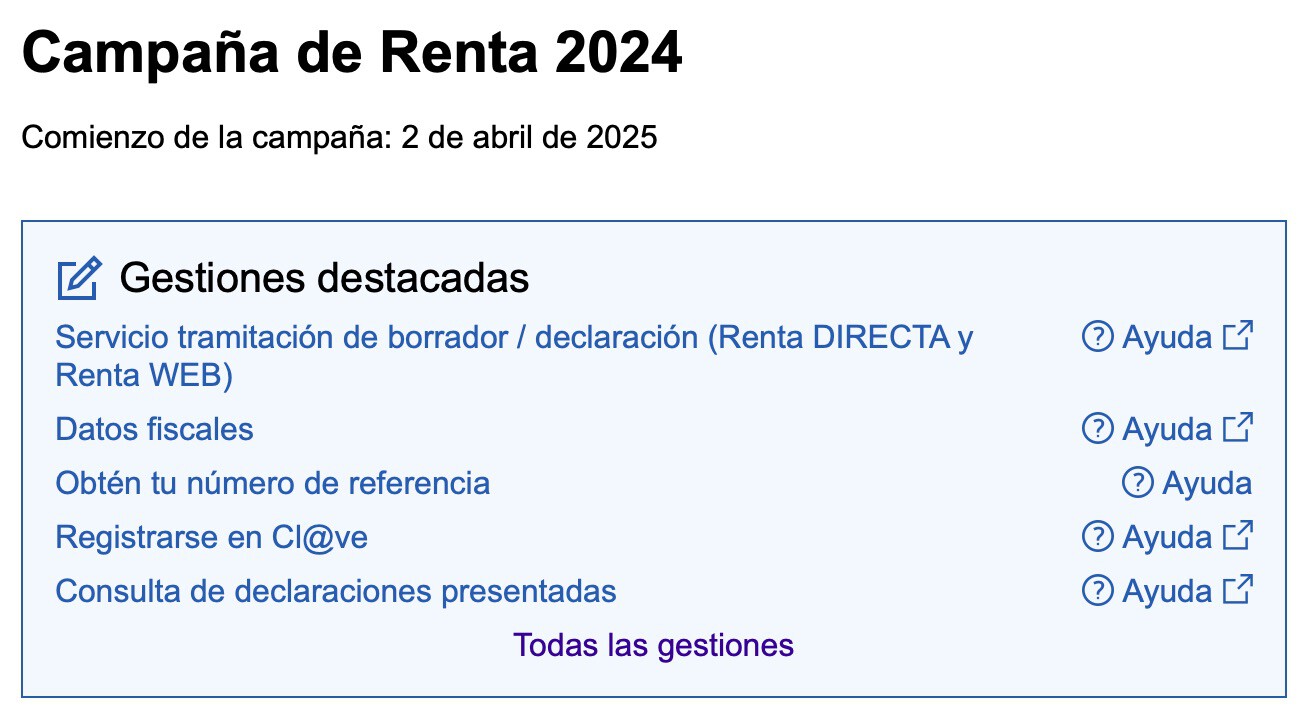The width and height of the screenshot is (1314, 724).
Task: Click external link icon on Servicio tramitación row
Action: (x=1238, y=337)
